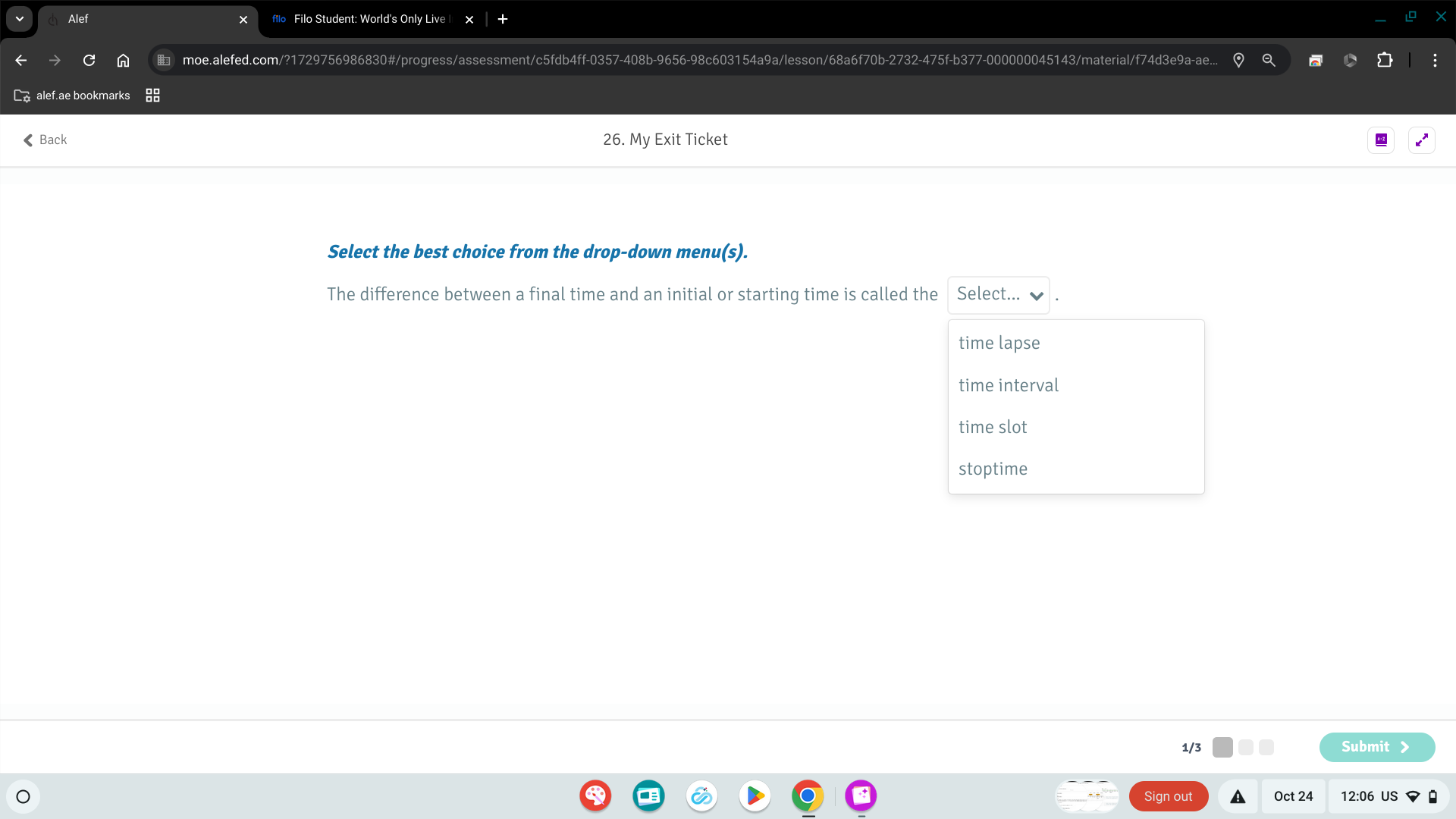Go Back to the previous lesson page
The height and width of the screenshot is (819, 1456).
click(x=45, y=140)
